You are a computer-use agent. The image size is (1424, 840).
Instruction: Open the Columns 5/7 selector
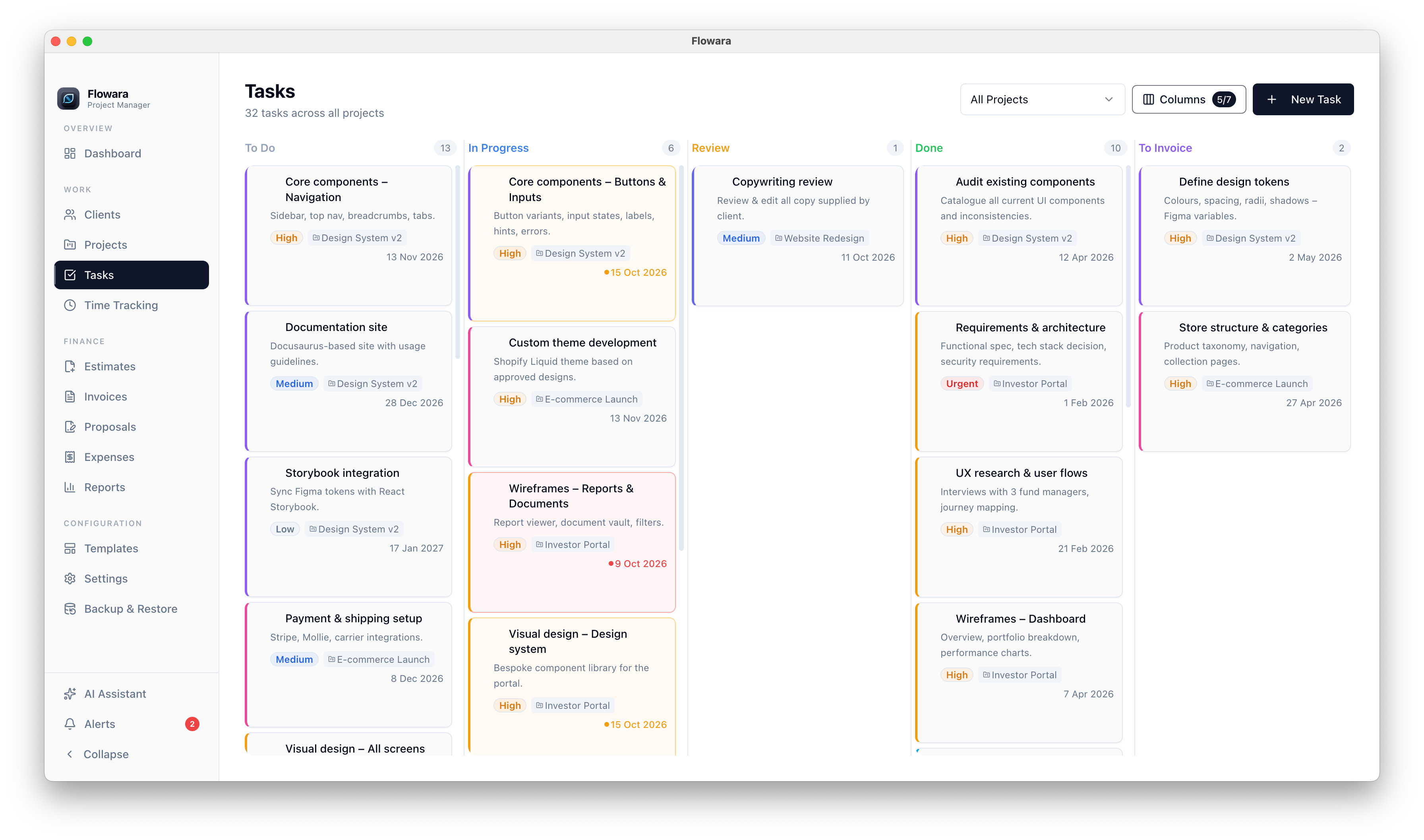(x=1188, y=99)
